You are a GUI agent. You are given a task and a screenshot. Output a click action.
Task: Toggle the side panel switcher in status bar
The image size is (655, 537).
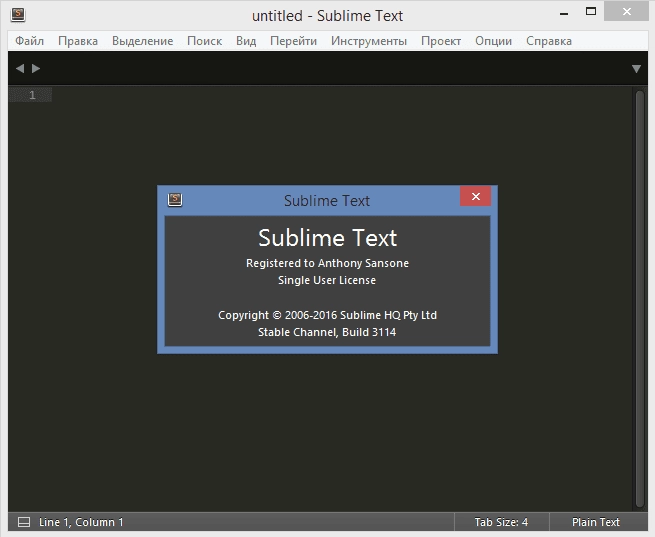click(x=24, y=522)
